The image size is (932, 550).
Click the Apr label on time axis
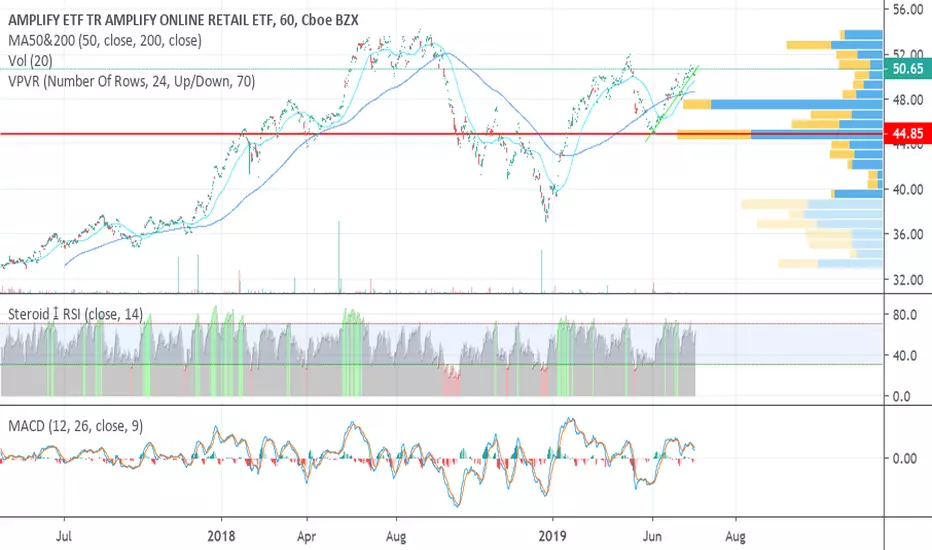(x=306, y=536)
